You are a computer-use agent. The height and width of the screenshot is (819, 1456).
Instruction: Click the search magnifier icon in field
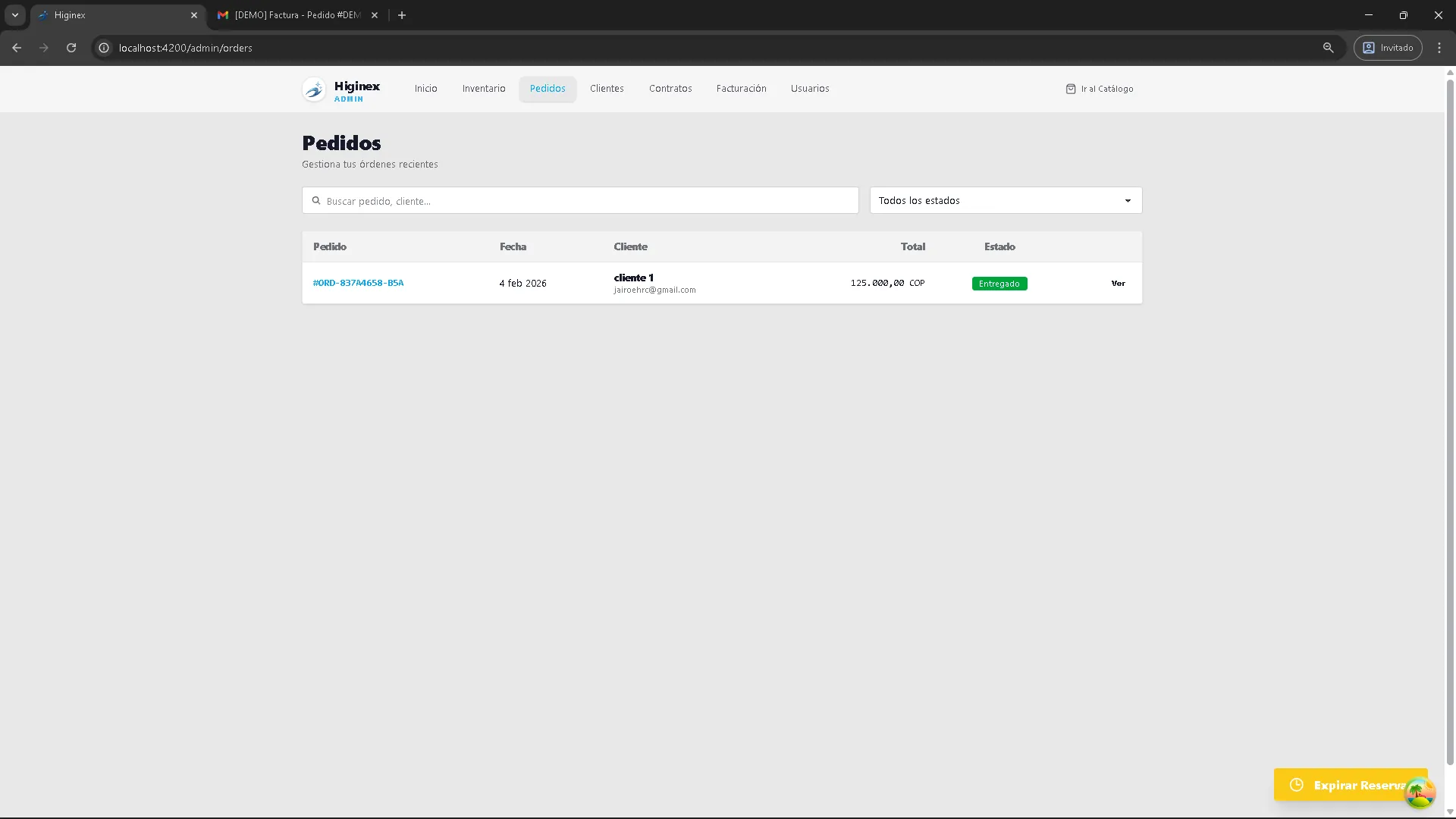point(316,201)
